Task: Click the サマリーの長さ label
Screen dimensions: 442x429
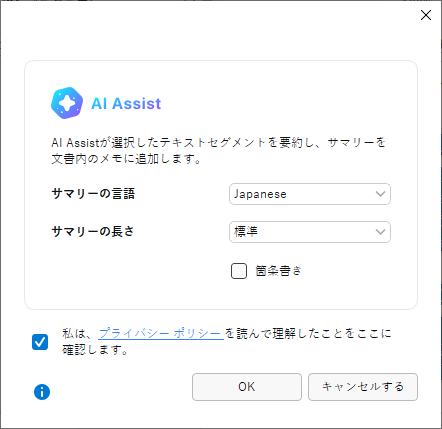Action: click(93, 231)
